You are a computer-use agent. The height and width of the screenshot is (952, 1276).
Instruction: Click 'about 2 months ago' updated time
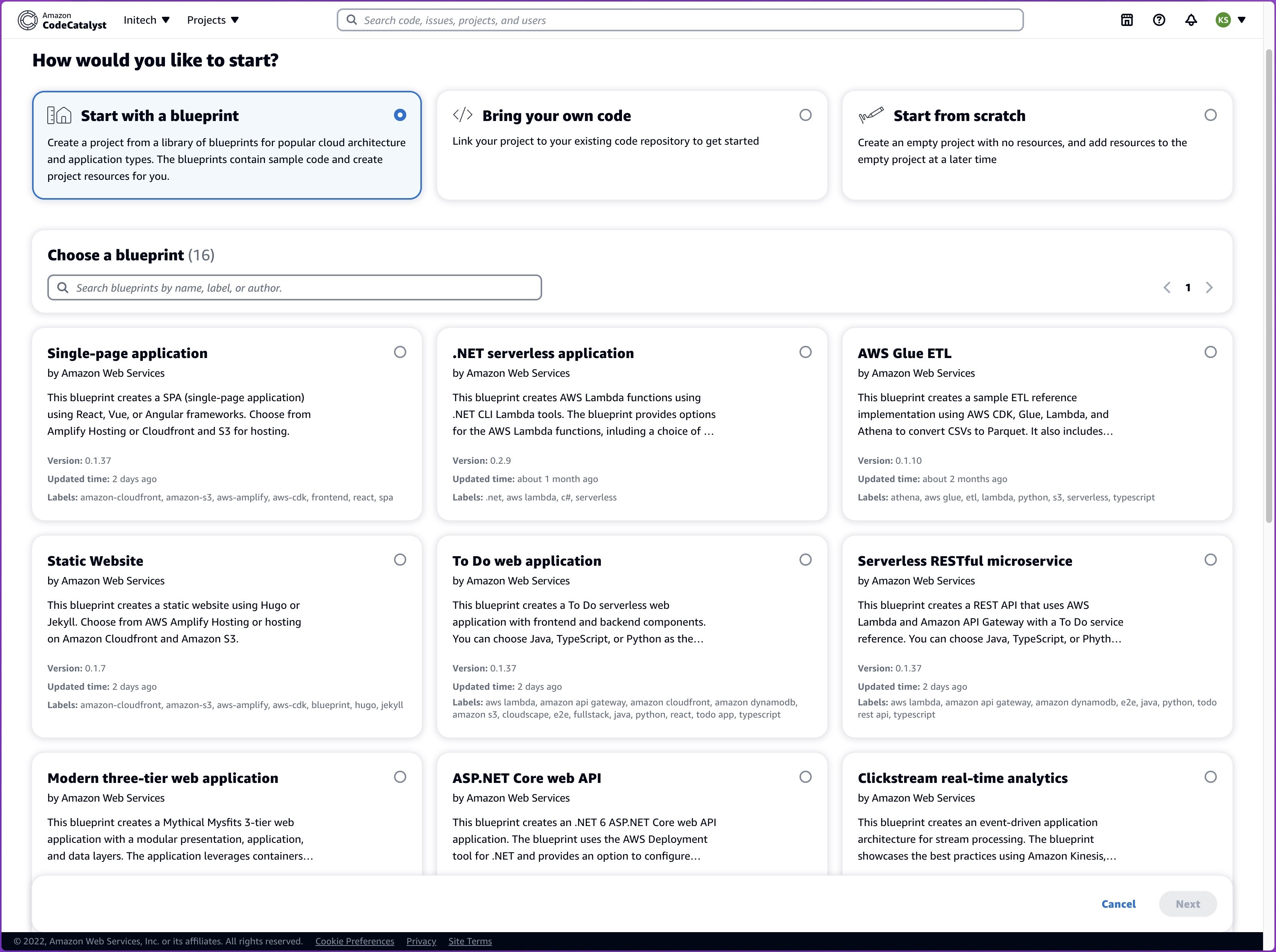(965, 479)
